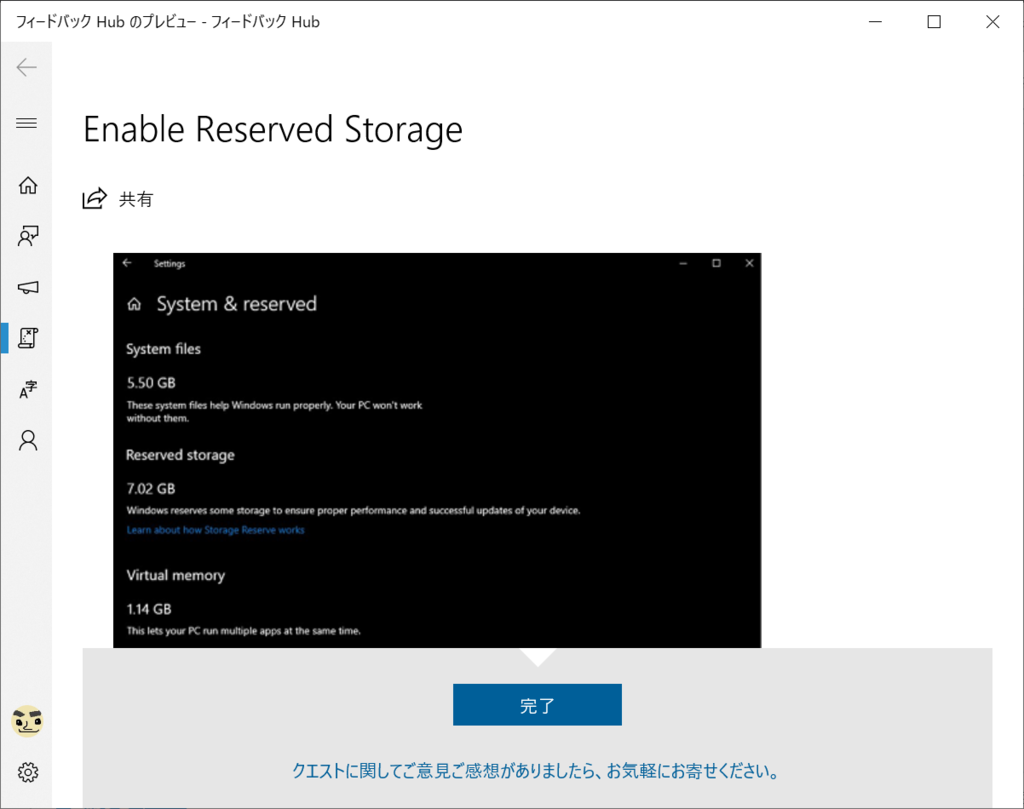Go back with the left arrow
This screenshot has width=1024, height=809.
[27, 67]
